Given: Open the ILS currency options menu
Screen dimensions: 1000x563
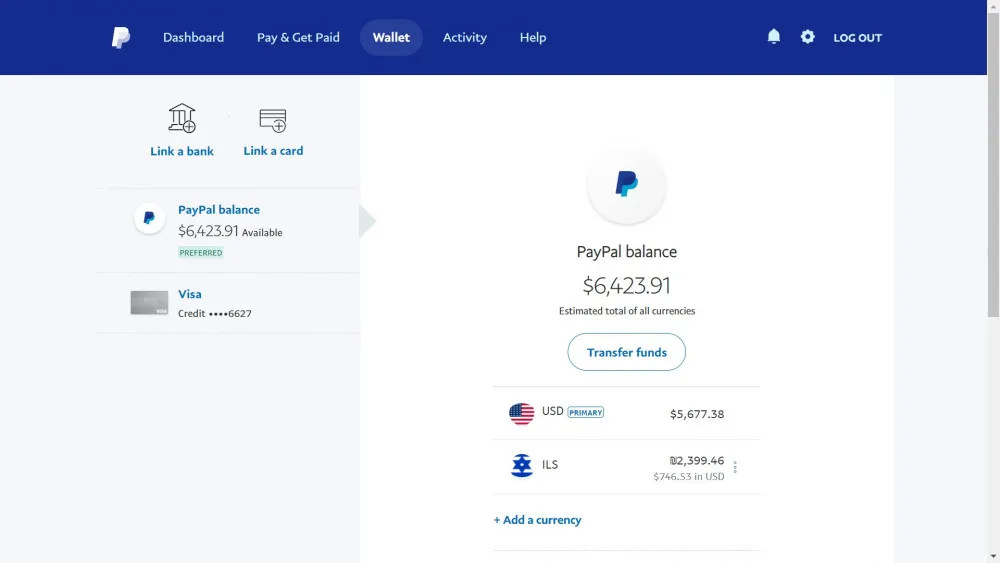Looking at the screenshot, I should pyautogui.click(x=735, y=467).
